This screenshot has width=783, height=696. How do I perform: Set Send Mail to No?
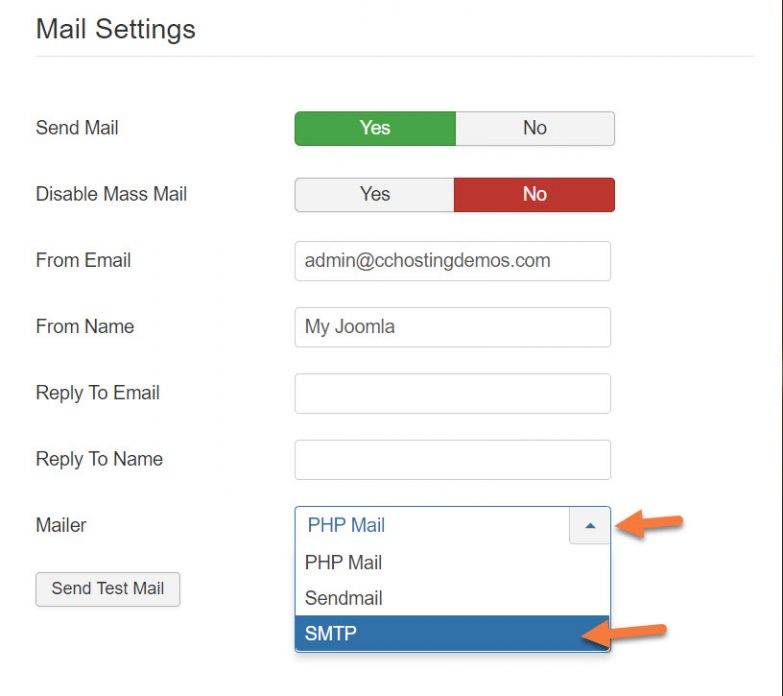click(534, 128)
